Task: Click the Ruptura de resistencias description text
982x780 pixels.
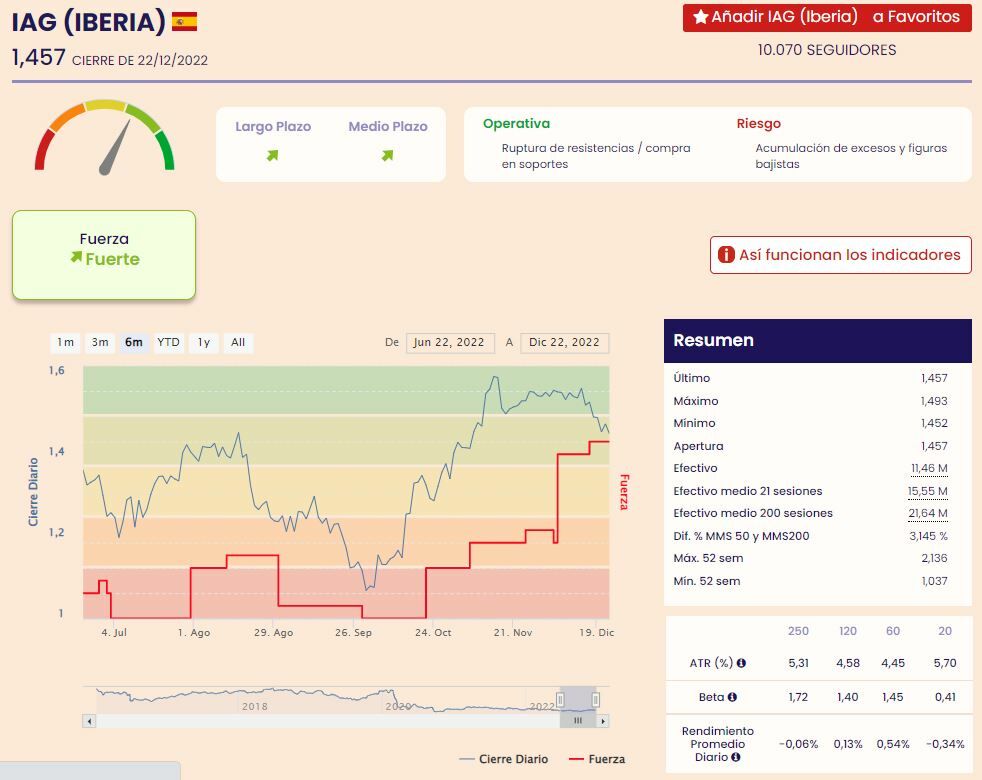Action: click(596, 156)
